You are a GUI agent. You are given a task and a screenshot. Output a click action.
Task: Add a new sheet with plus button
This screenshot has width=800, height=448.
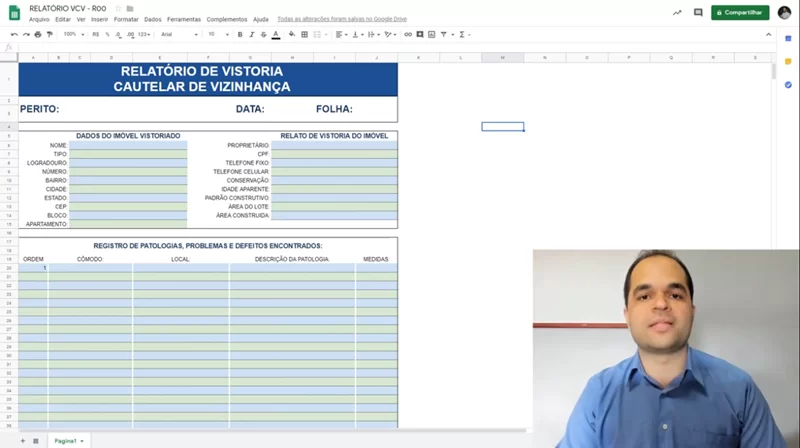(22, 441)
